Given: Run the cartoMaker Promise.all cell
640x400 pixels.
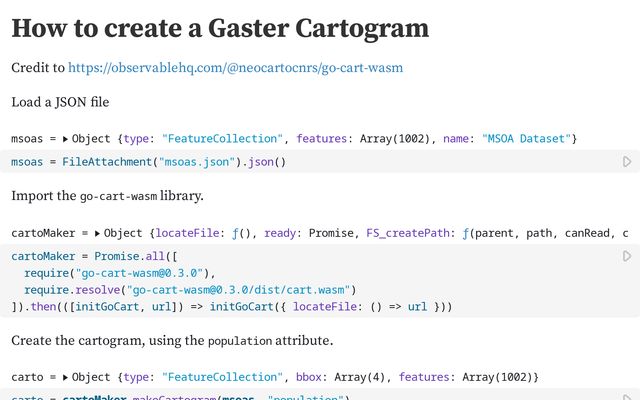Looking at the screenshot, I should tap(627, 256).
